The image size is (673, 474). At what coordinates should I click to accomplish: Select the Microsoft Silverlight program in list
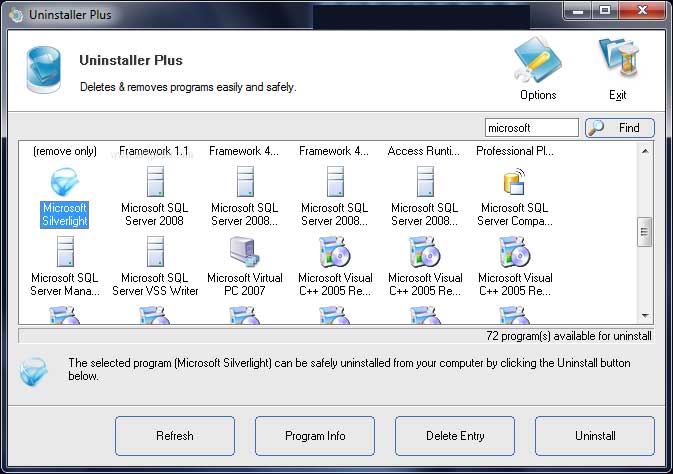(64, 198)
